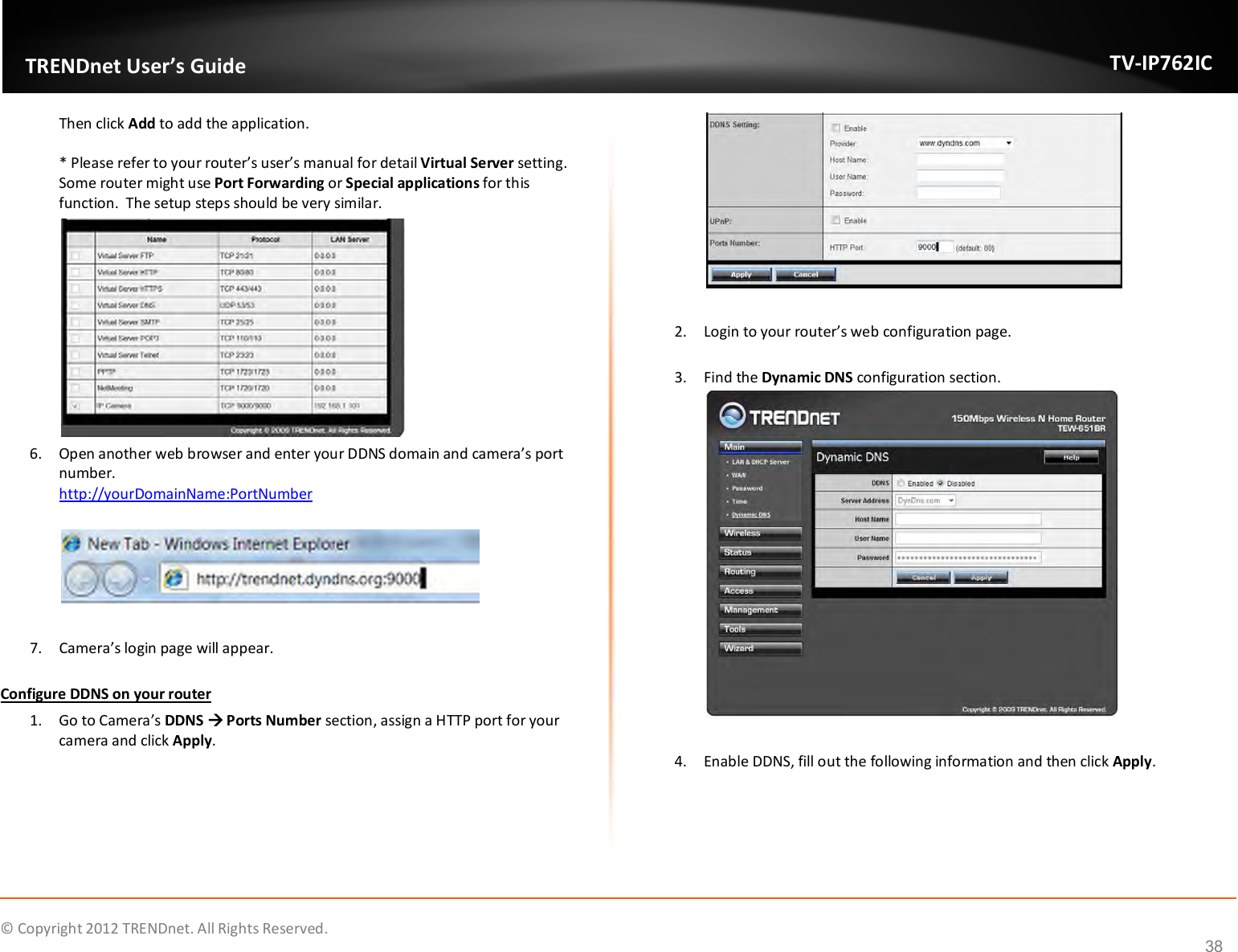
Task: Open the Time submenu link
Action: click(x=739, y=501)
